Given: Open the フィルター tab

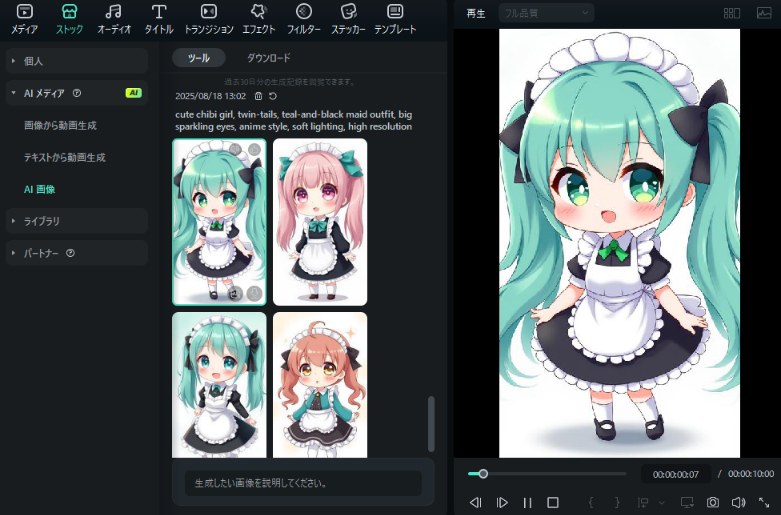Looking at the screenshot, I should pyautogui.click(x=303, y=19).
